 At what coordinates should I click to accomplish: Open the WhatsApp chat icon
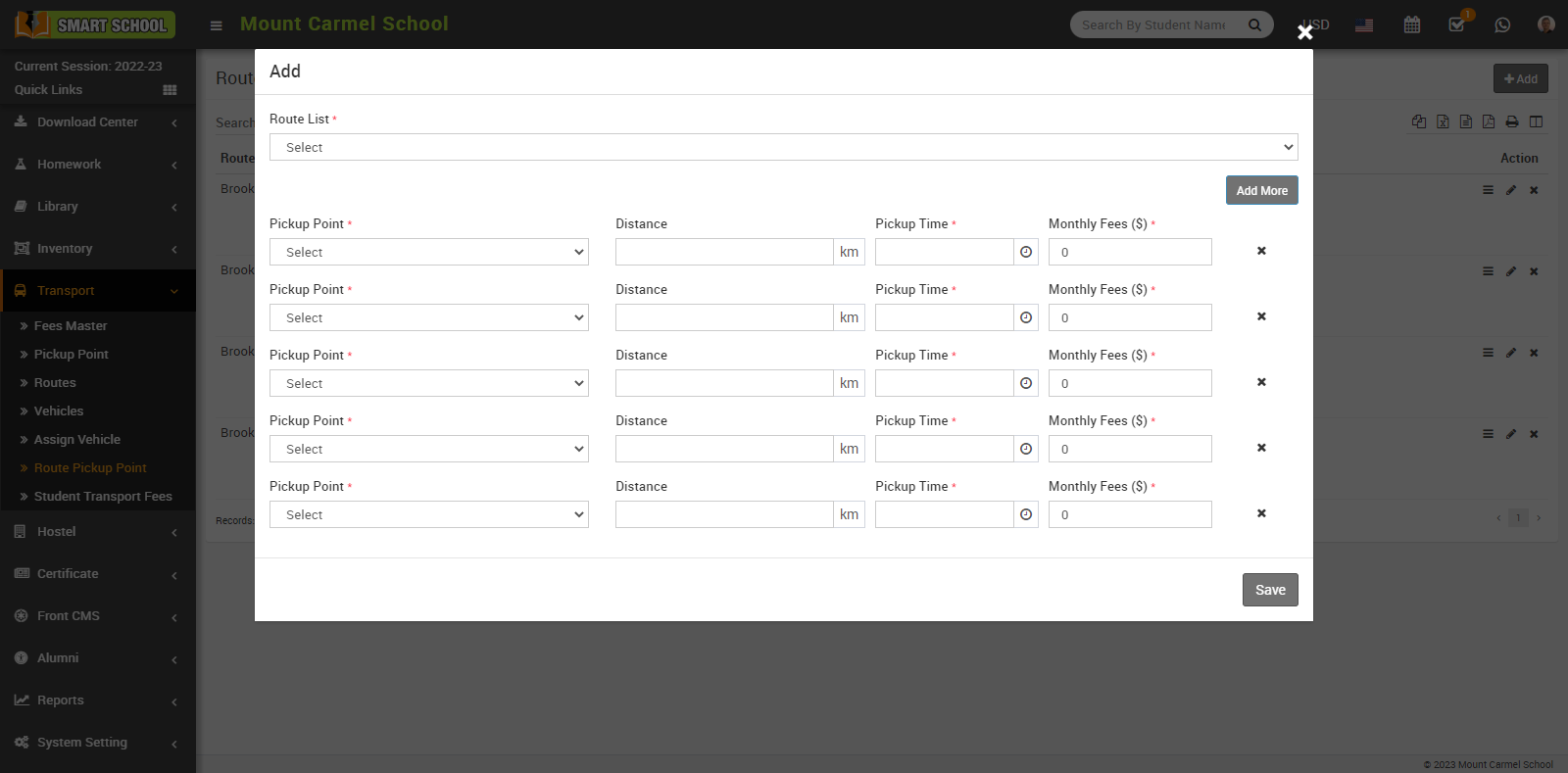click(x=1502, y=24)
